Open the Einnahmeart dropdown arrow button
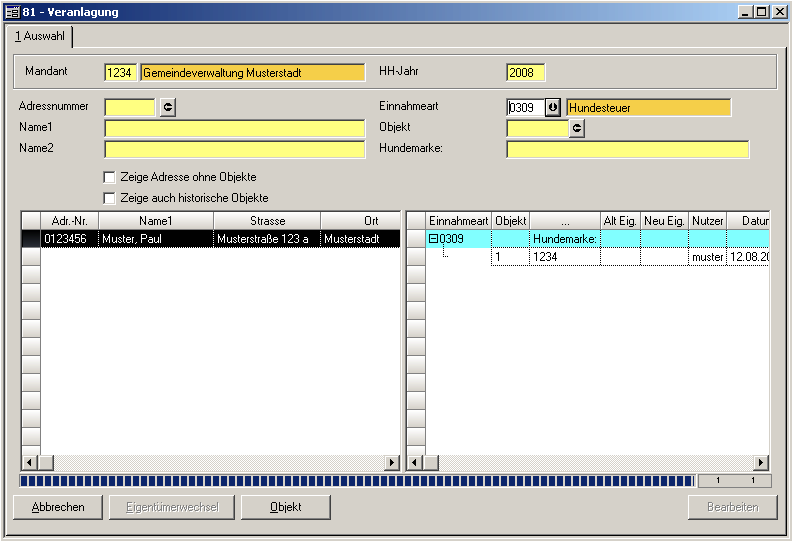 [x=553, y=107]
